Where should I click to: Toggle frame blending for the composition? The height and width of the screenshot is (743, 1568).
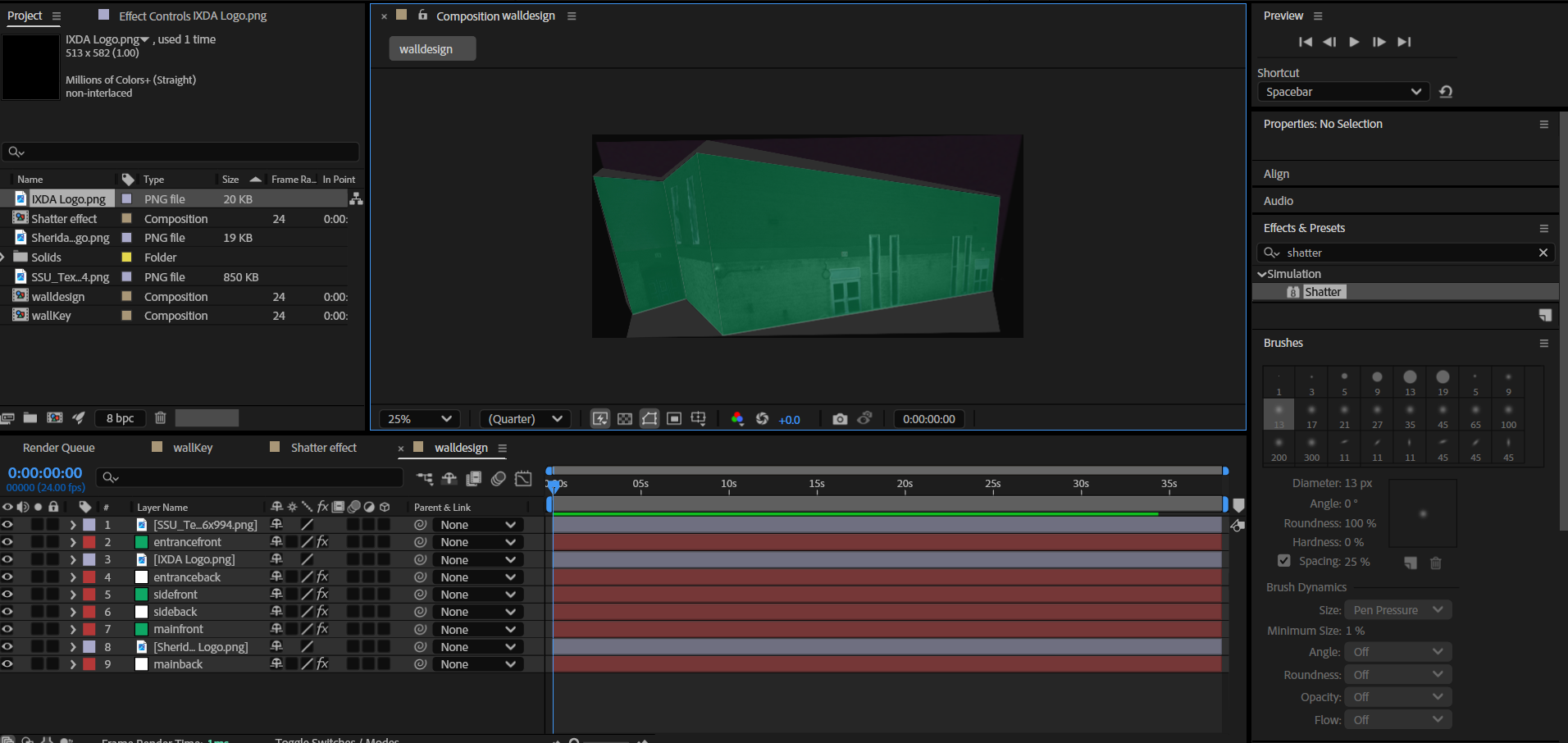(x=474, y=479)
